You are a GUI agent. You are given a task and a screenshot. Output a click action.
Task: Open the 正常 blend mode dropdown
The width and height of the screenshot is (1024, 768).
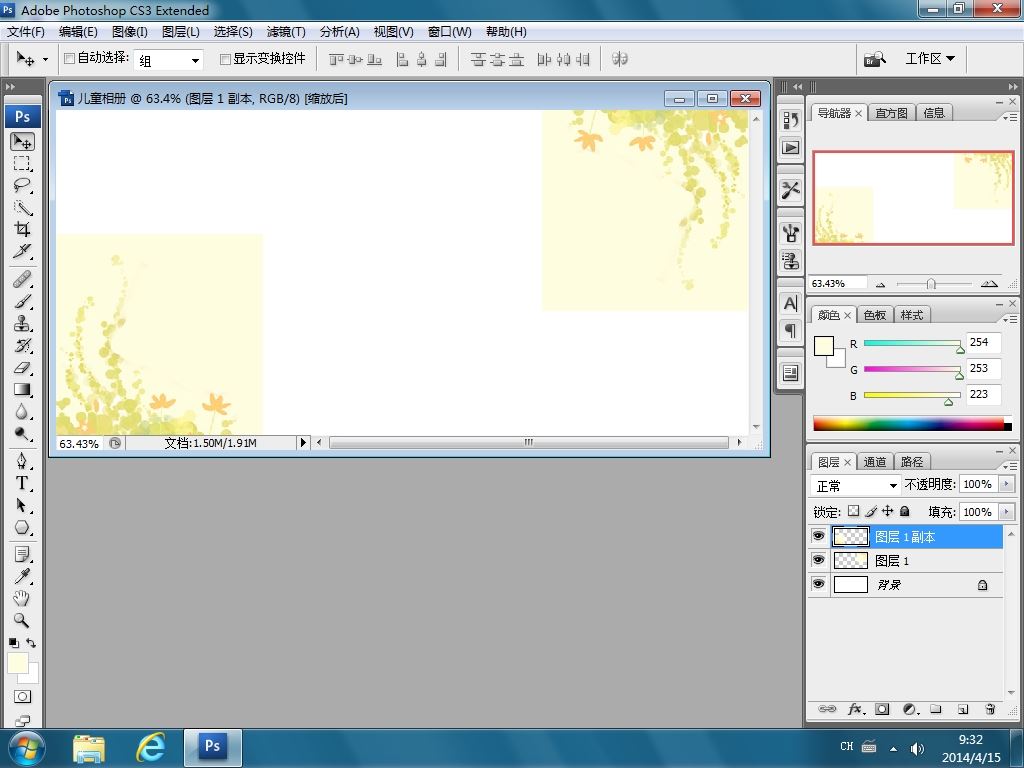pos(855,485)
